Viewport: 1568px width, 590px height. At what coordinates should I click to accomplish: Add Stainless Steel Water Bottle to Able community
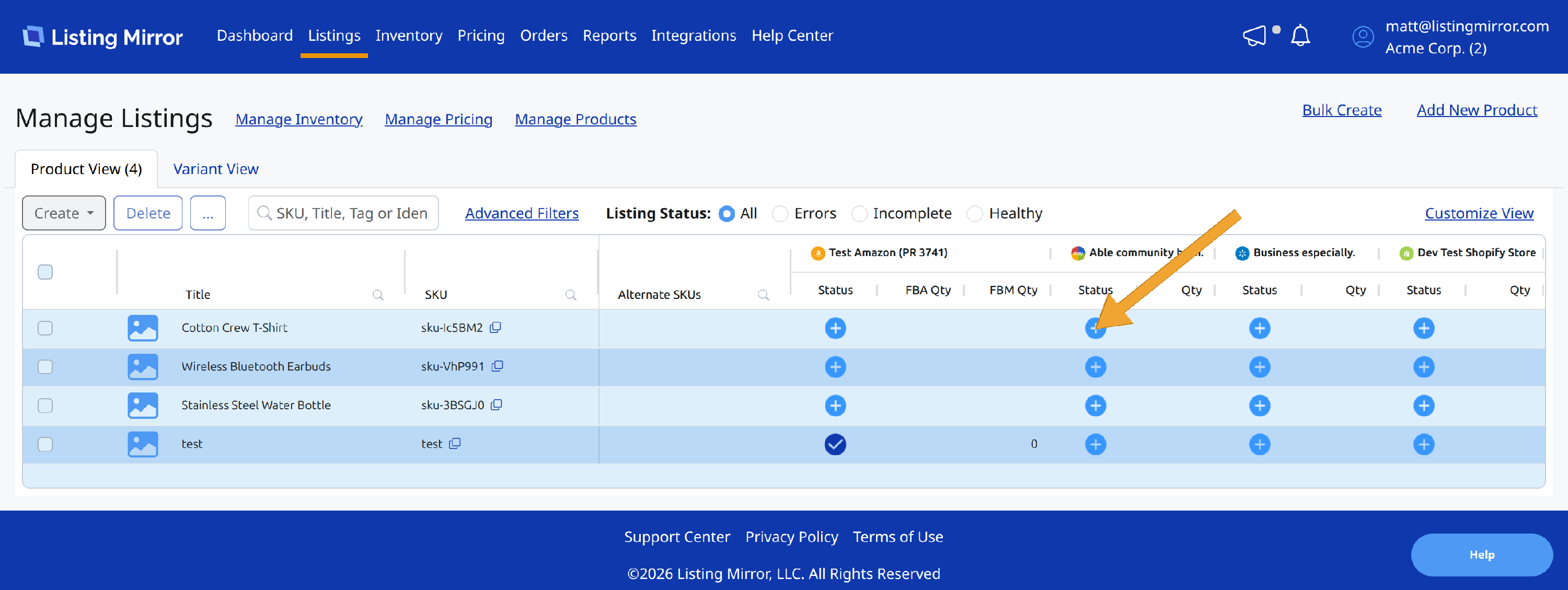point(1095,406)
